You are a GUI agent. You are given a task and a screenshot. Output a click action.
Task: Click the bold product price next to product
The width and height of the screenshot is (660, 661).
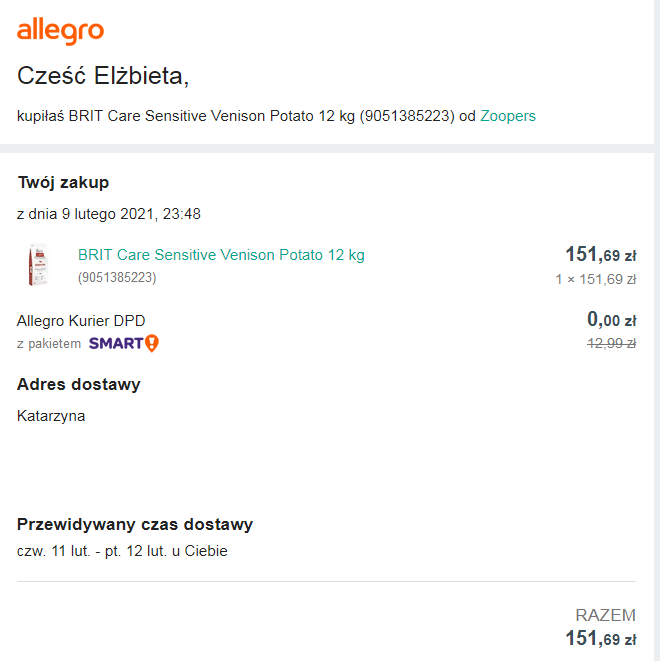click(x=600, y=255)
